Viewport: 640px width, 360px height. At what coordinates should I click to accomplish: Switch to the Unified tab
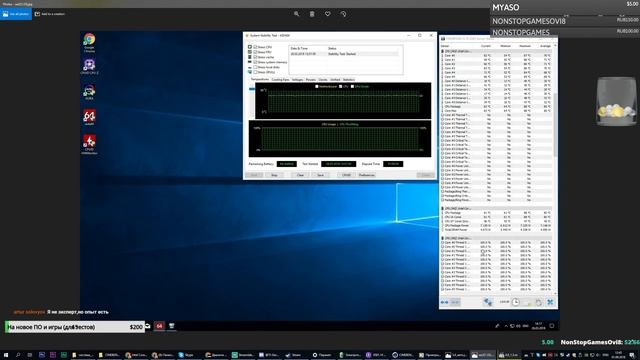[335, 80]
